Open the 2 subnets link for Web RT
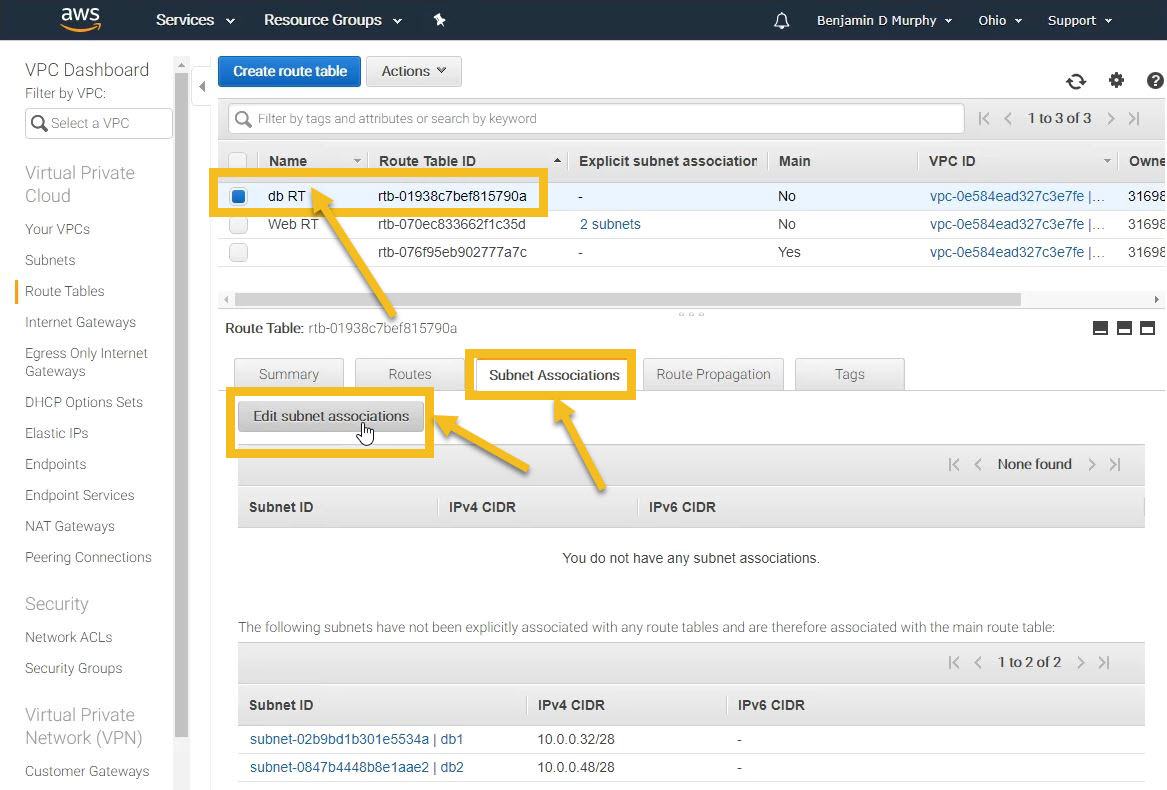Viewport: 1167px width, 790px height. (610, 224)
